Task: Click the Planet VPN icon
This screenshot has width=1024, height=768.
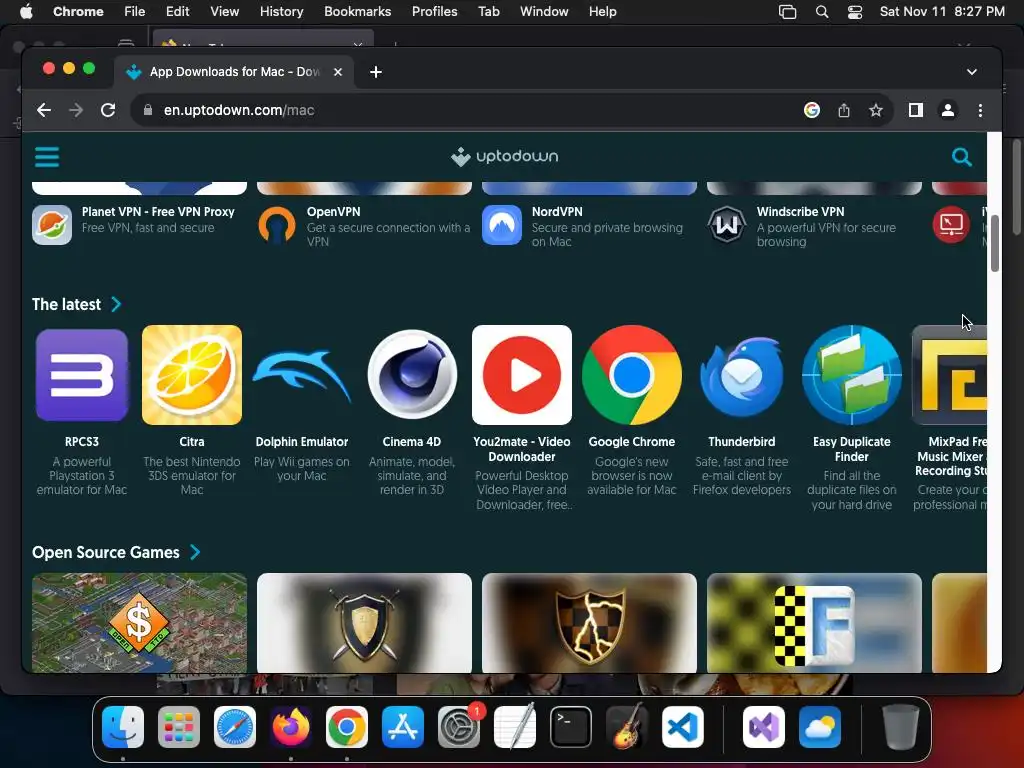Action: tap(52, 225)
